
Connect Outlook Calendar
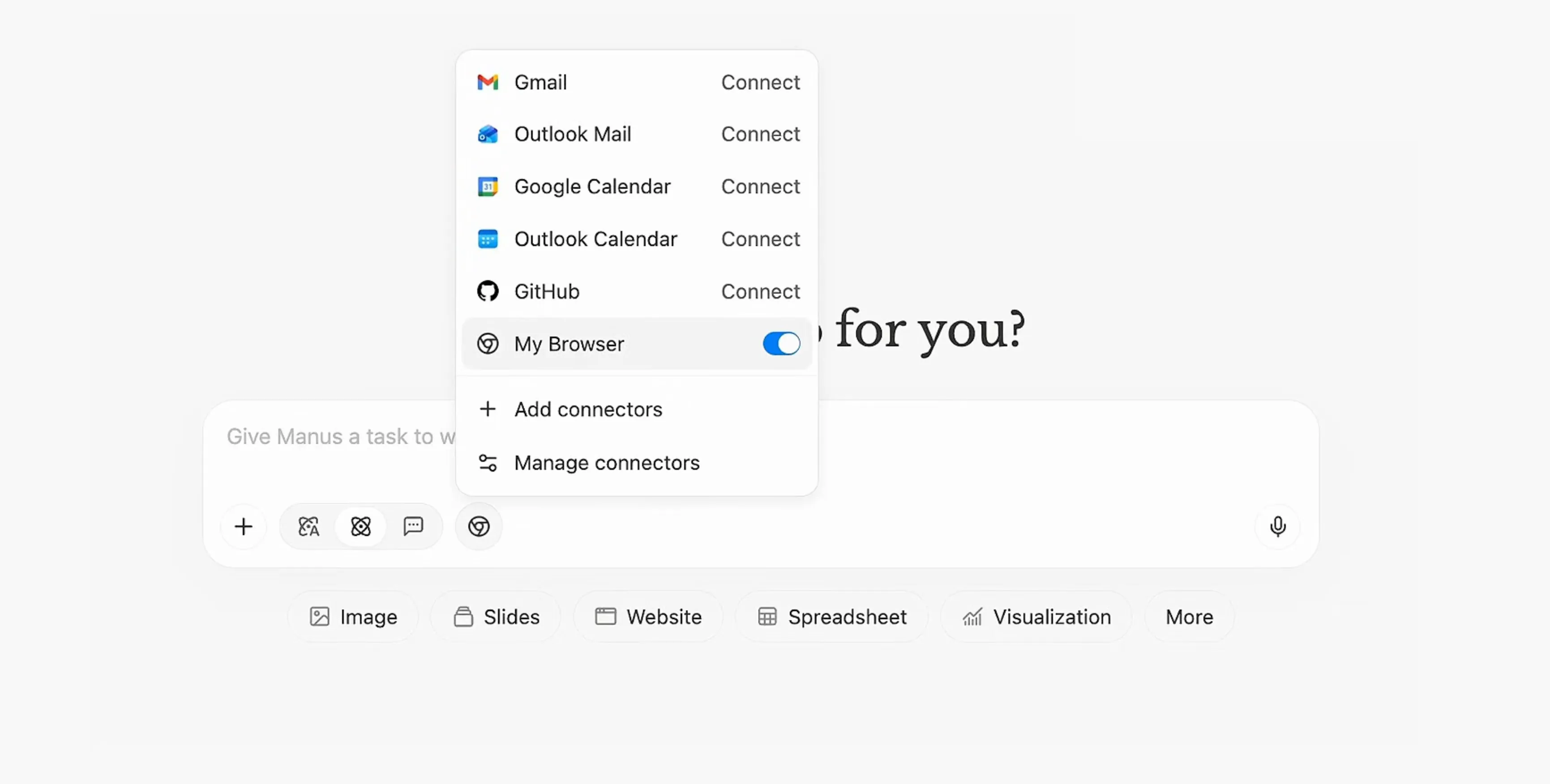[761, 239]
